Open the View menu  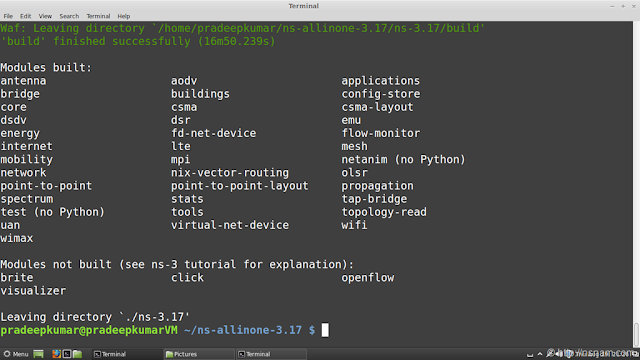point(45,16)
